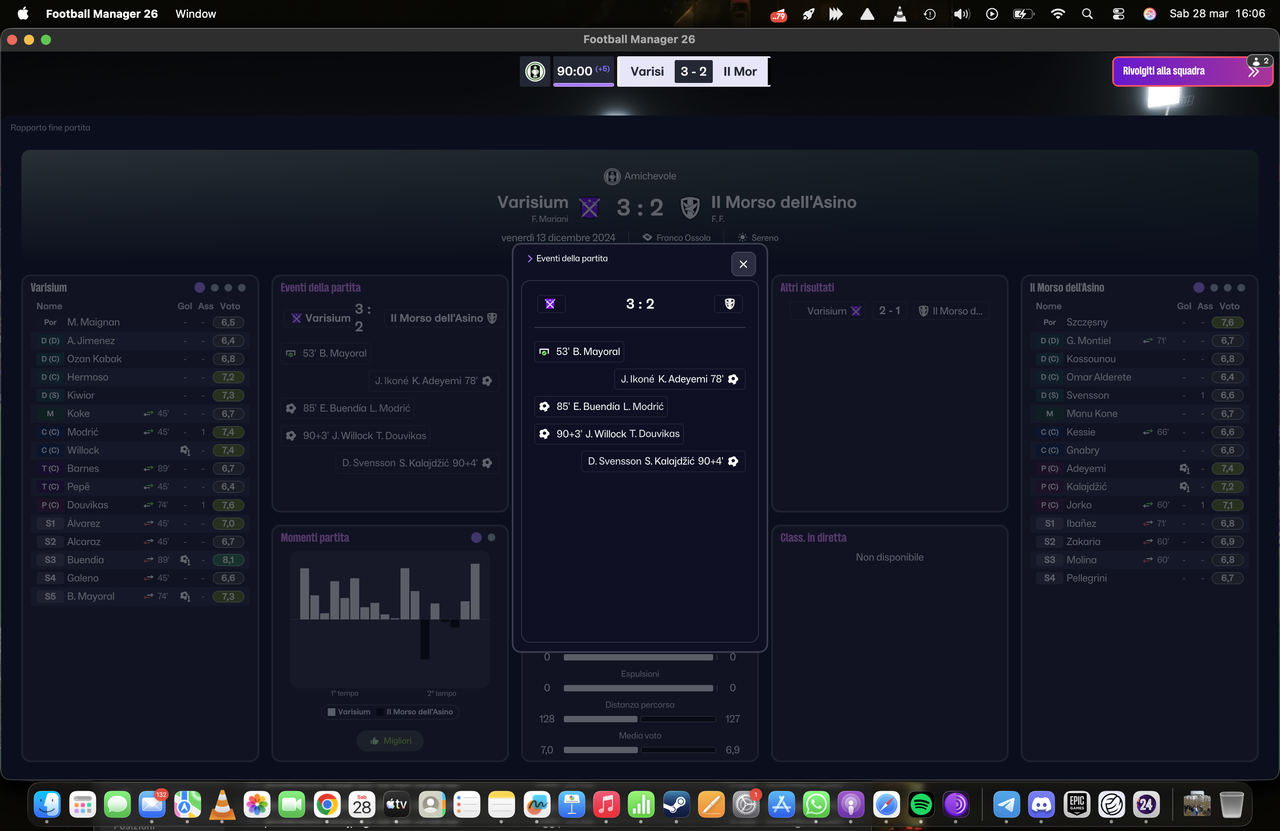The height and width of the screenshot is (831, 1280).
Task: Select the D. Svensson S. Kalajdžić 90+4' event in popup
Action: click(x=663, y=461)
